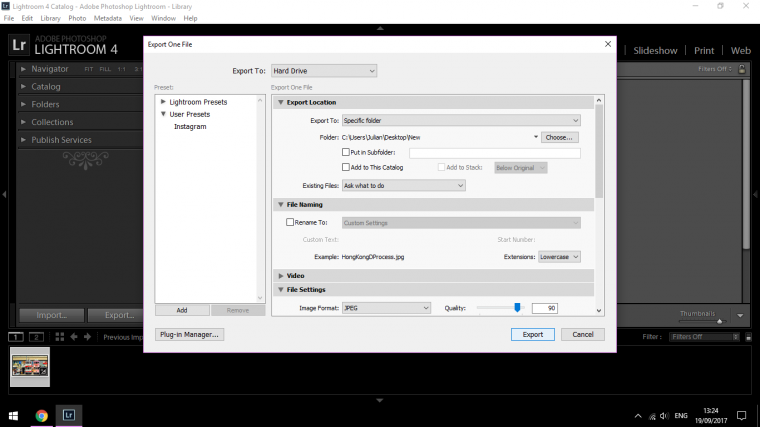Open network status in system tray
Viewport: 760px width, 427px height.
point(652,416)
